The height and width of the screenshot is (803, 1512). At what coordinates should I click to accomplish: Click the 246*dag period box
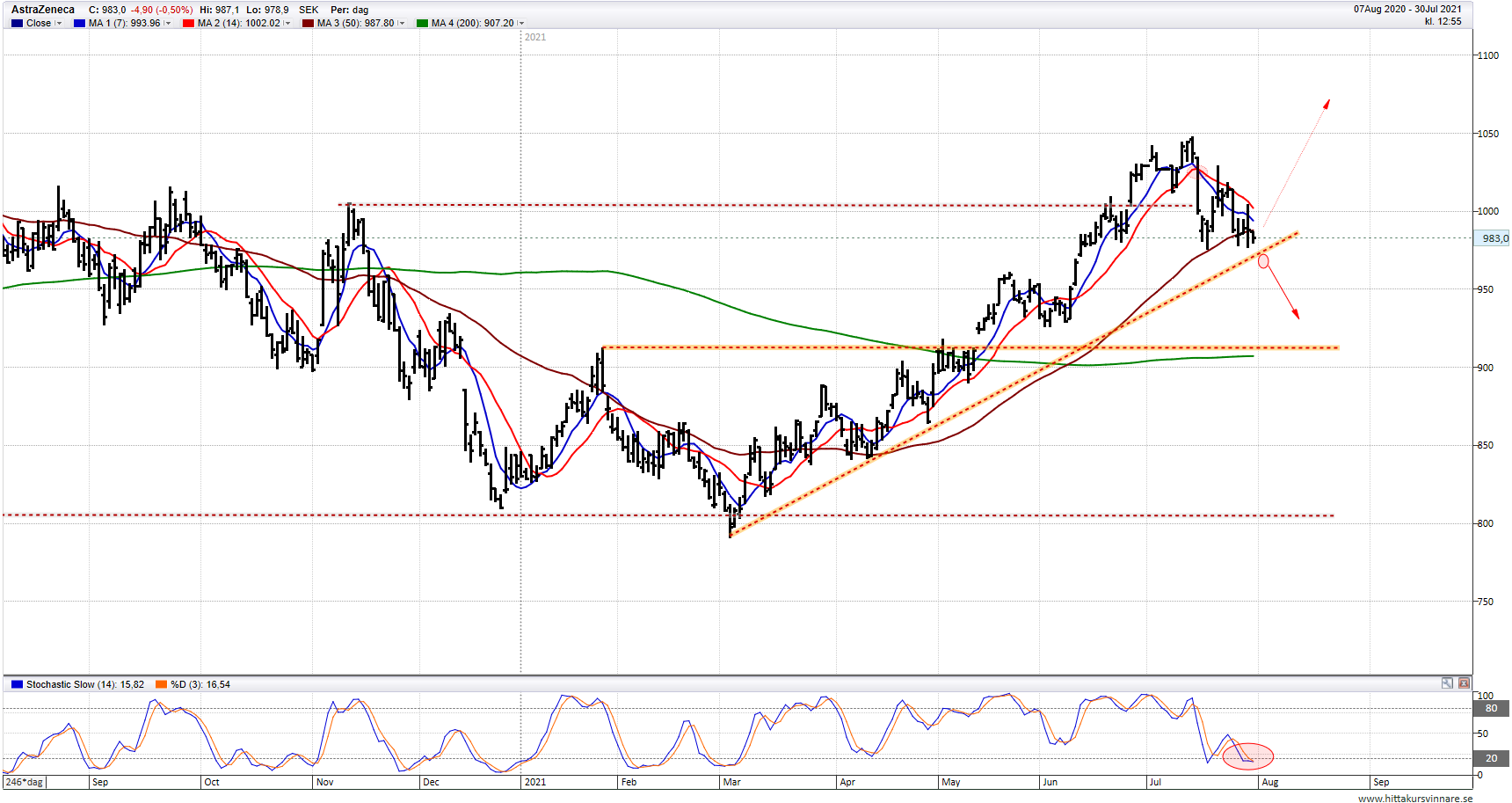[x=24, y=782]
